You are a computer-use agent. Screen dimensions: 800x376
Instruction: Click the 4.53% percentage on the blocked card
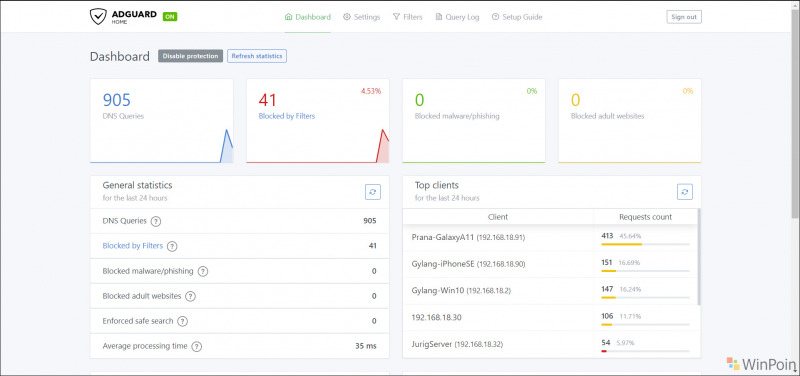coord(371,91)
